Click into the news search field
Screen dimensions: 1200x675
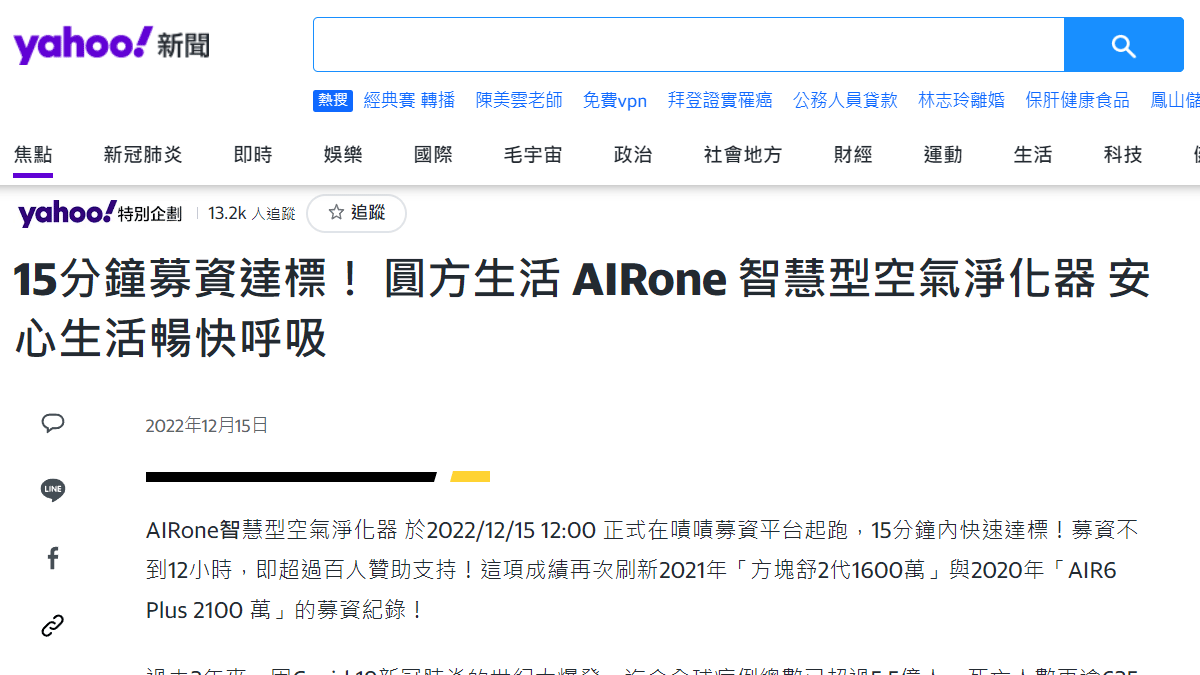[x=688, y=45]
